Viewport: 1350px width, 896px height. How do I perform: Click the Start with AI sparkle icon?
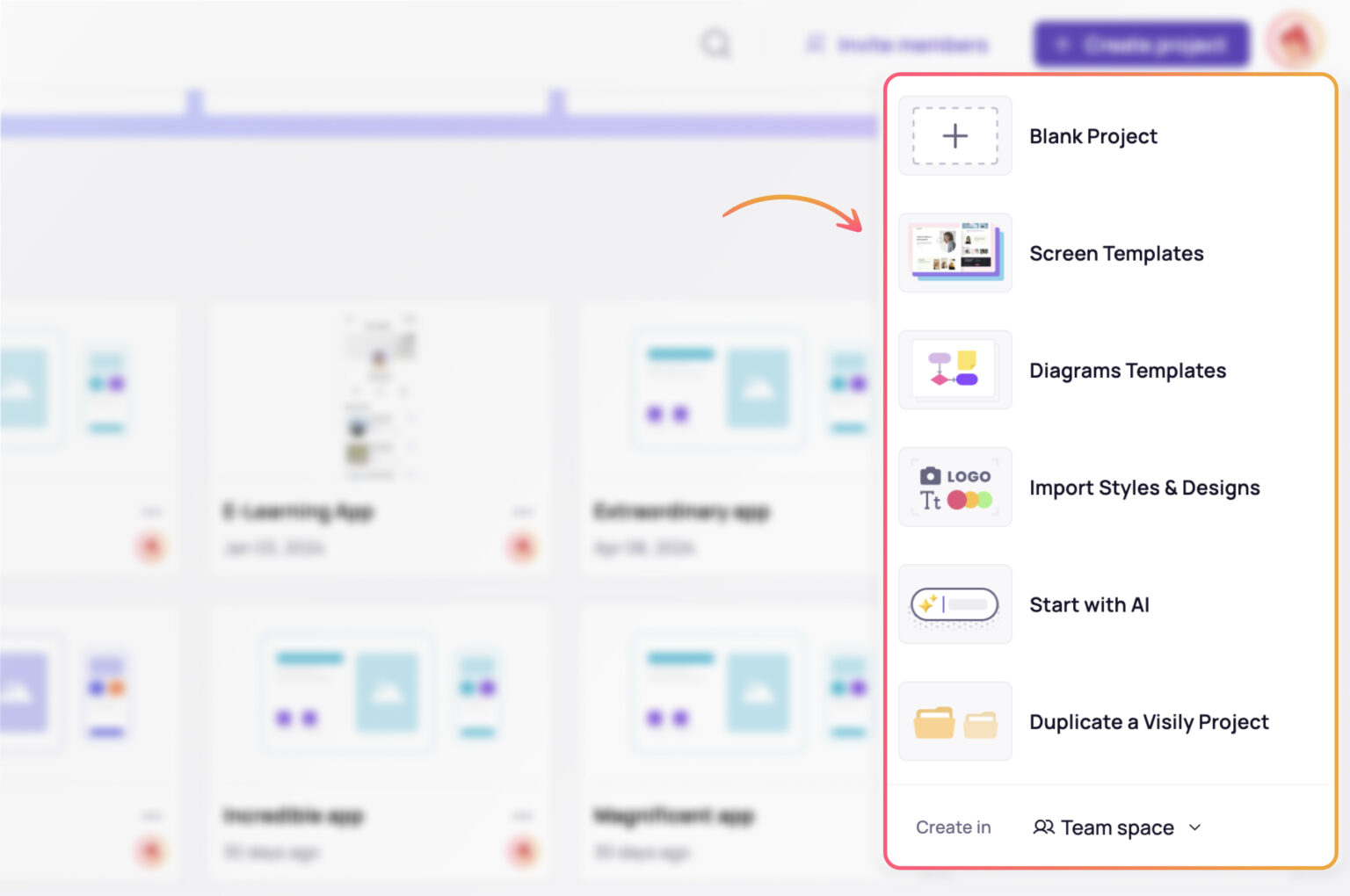point(954,604)
